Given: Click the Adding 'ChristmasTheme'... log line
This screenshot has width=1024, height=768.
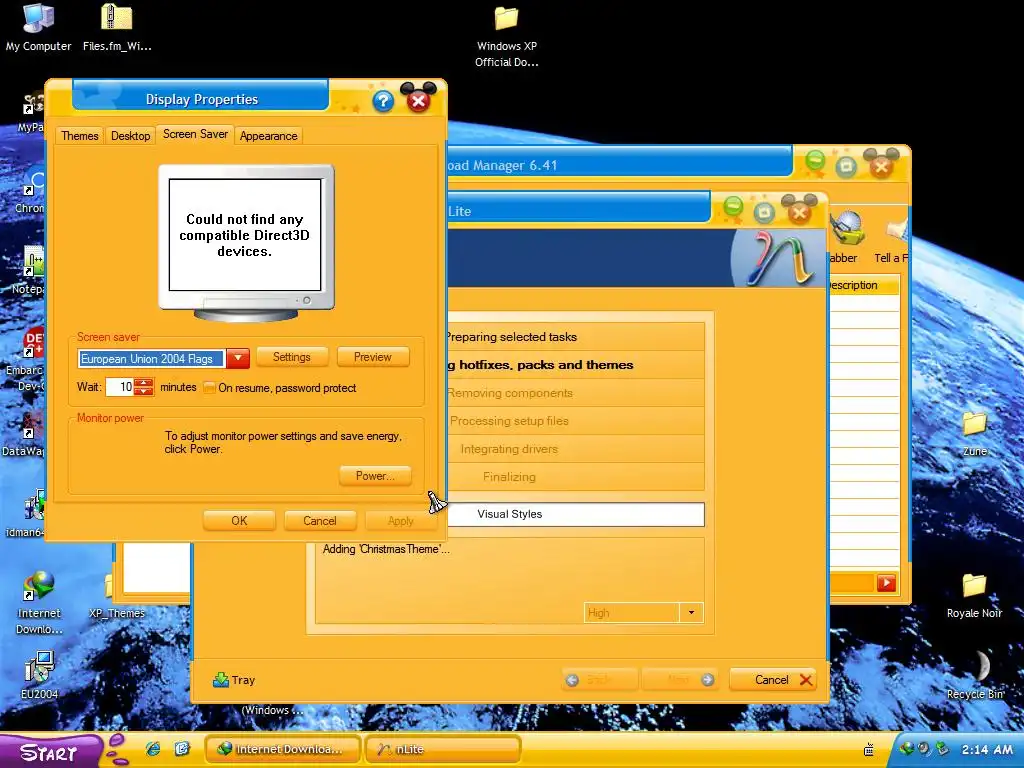Looking at the screenshot, I should click(386, 549).
